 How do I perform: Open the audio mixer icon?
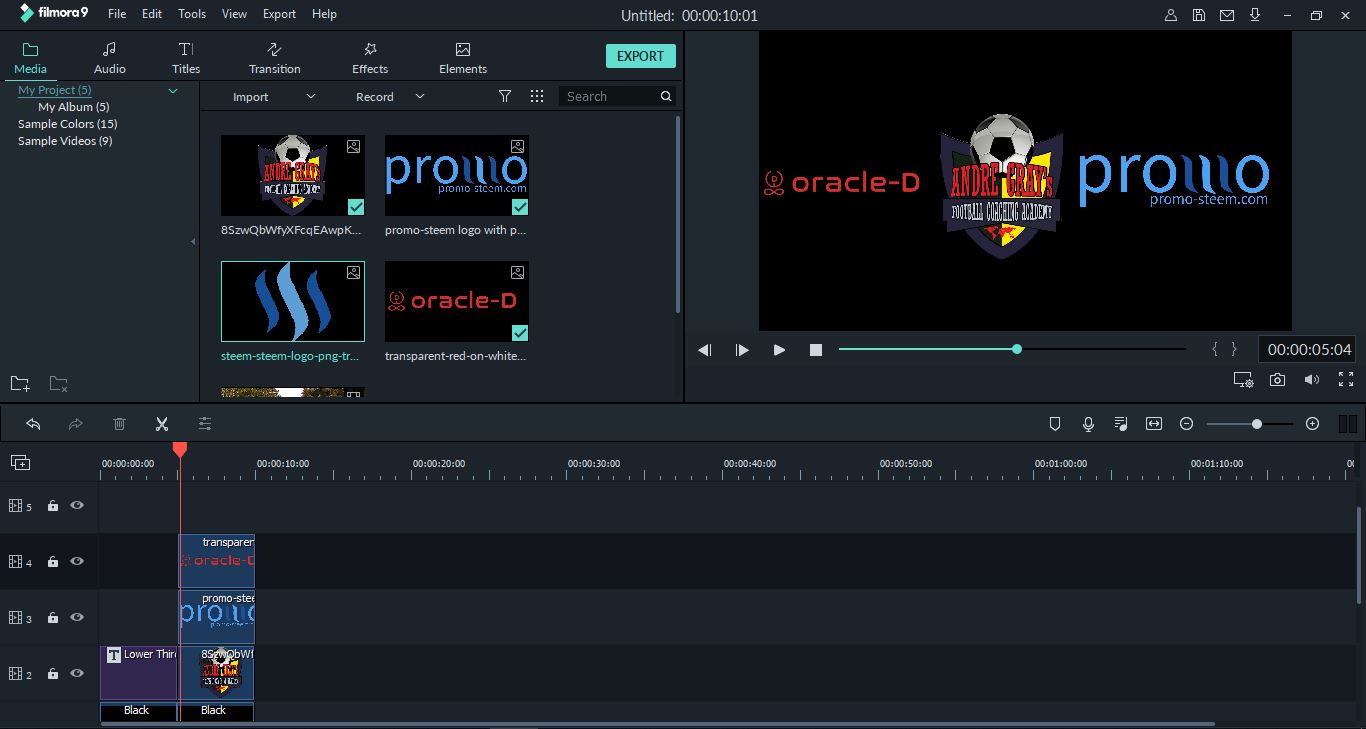point(1121,424)
